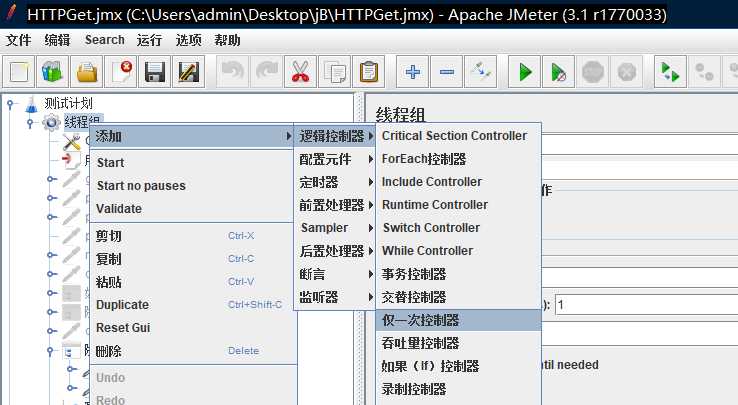Start the test with the green play icon
The width and height of the screenshot is (738, 405).
pyautogui.click(x=525, y=72)
